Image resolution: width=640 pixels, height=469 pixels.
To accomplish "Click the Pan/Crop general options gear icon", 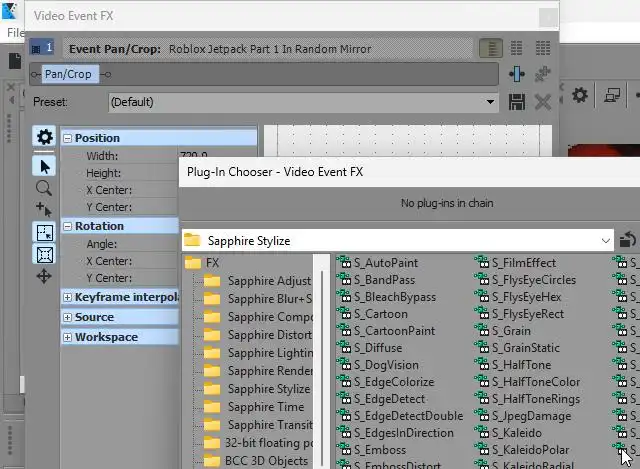I will (44, 137).
